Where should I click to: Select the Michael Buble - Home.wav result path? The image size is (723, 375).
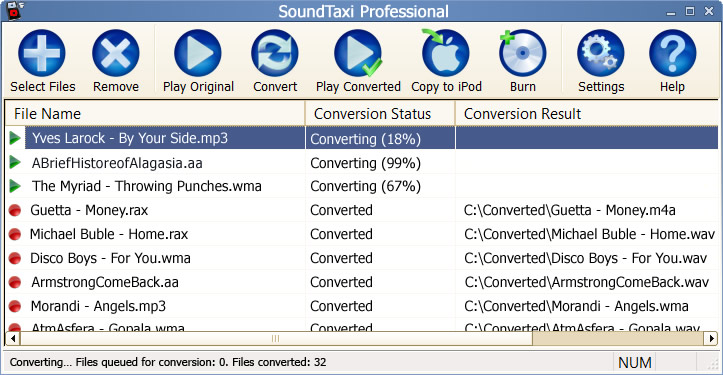[589, 234]
